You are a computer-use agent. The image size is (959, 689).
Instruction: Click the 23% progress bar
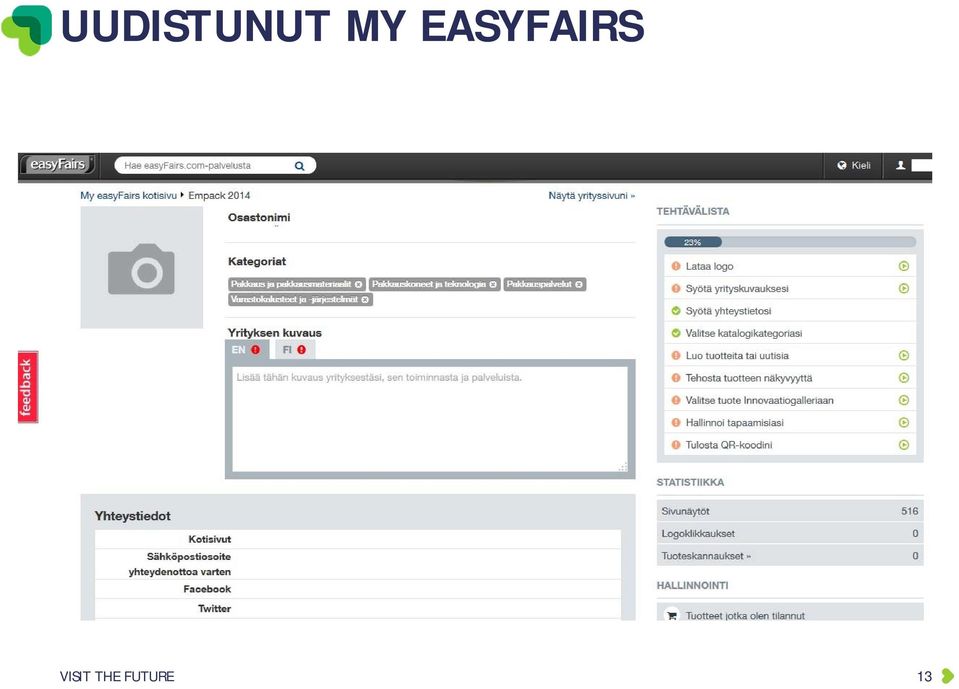pos(790,242)
